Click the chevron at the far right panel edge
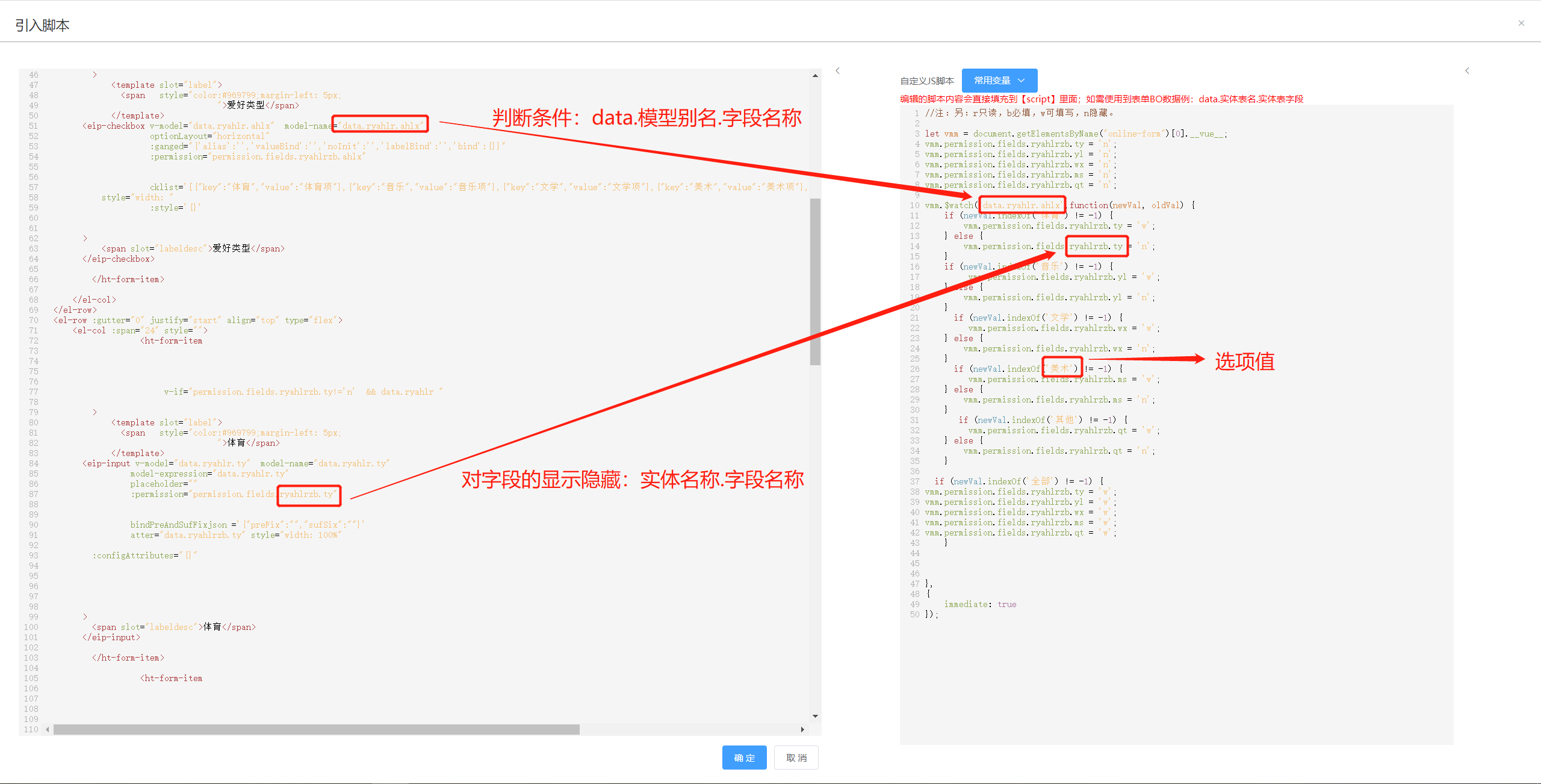 click(1467, 71)
